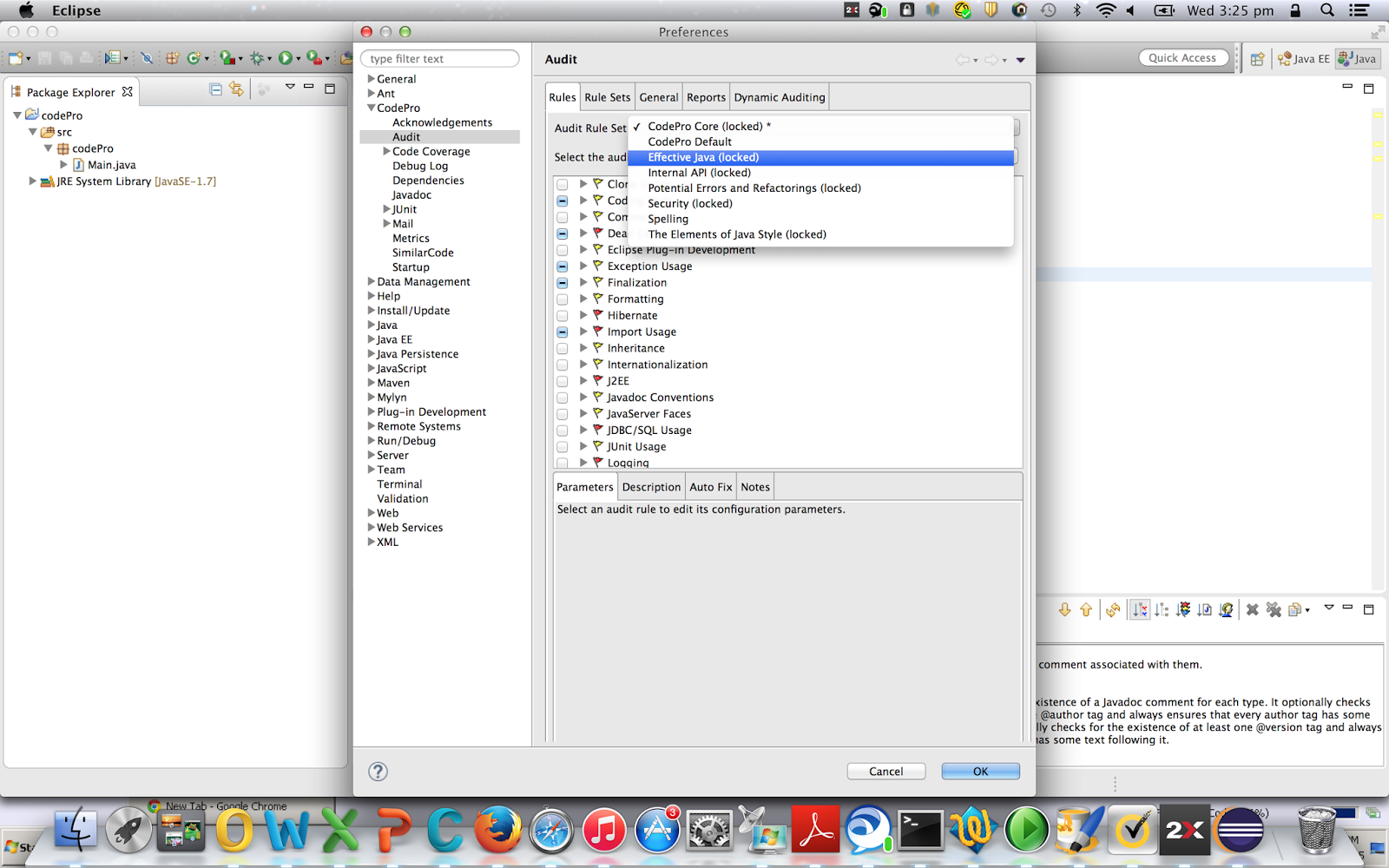Image resolution: width=1389 pixels, height=868 pixels.
Task: Choose Security (locked) rule set
Action: point(820,203)
